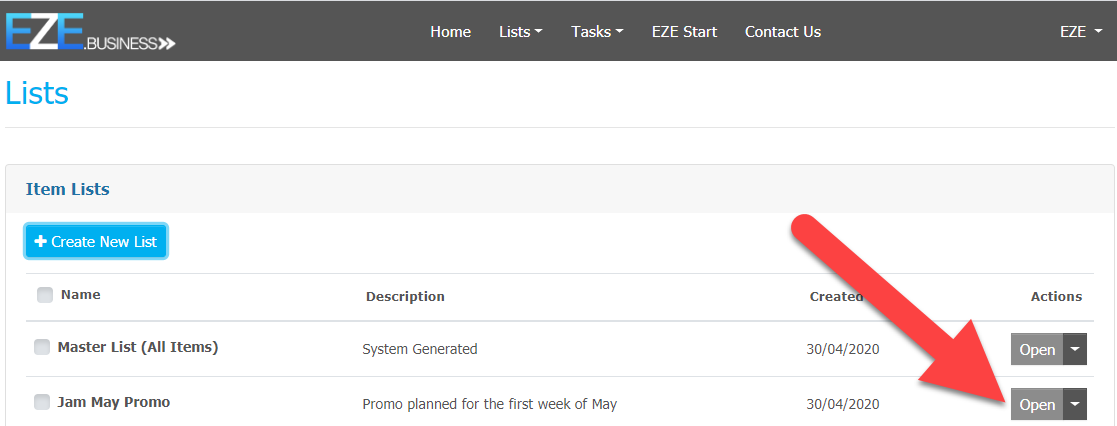Navigate to Contact Us
The width and height of the screenshot is (1117, 426).
click(782, 32)
